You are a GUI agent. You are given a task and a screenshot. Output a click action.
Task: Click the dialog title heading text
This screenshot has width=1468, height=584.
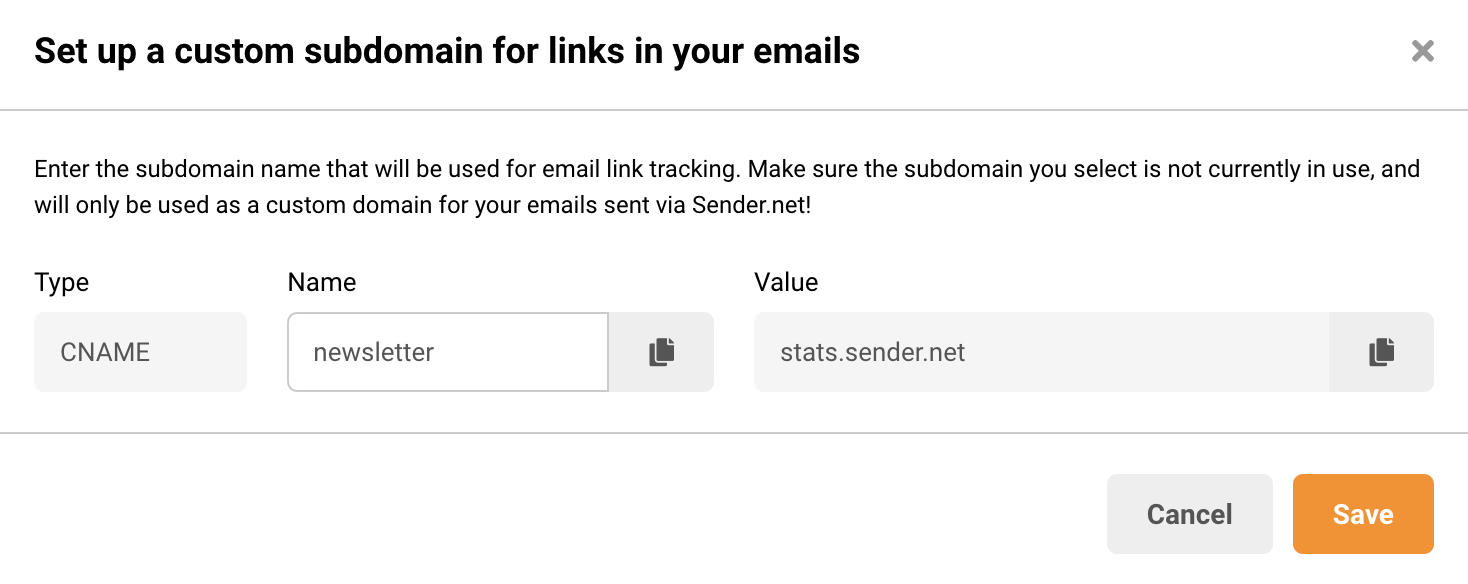pyautogui.click(x=446, y=51)
